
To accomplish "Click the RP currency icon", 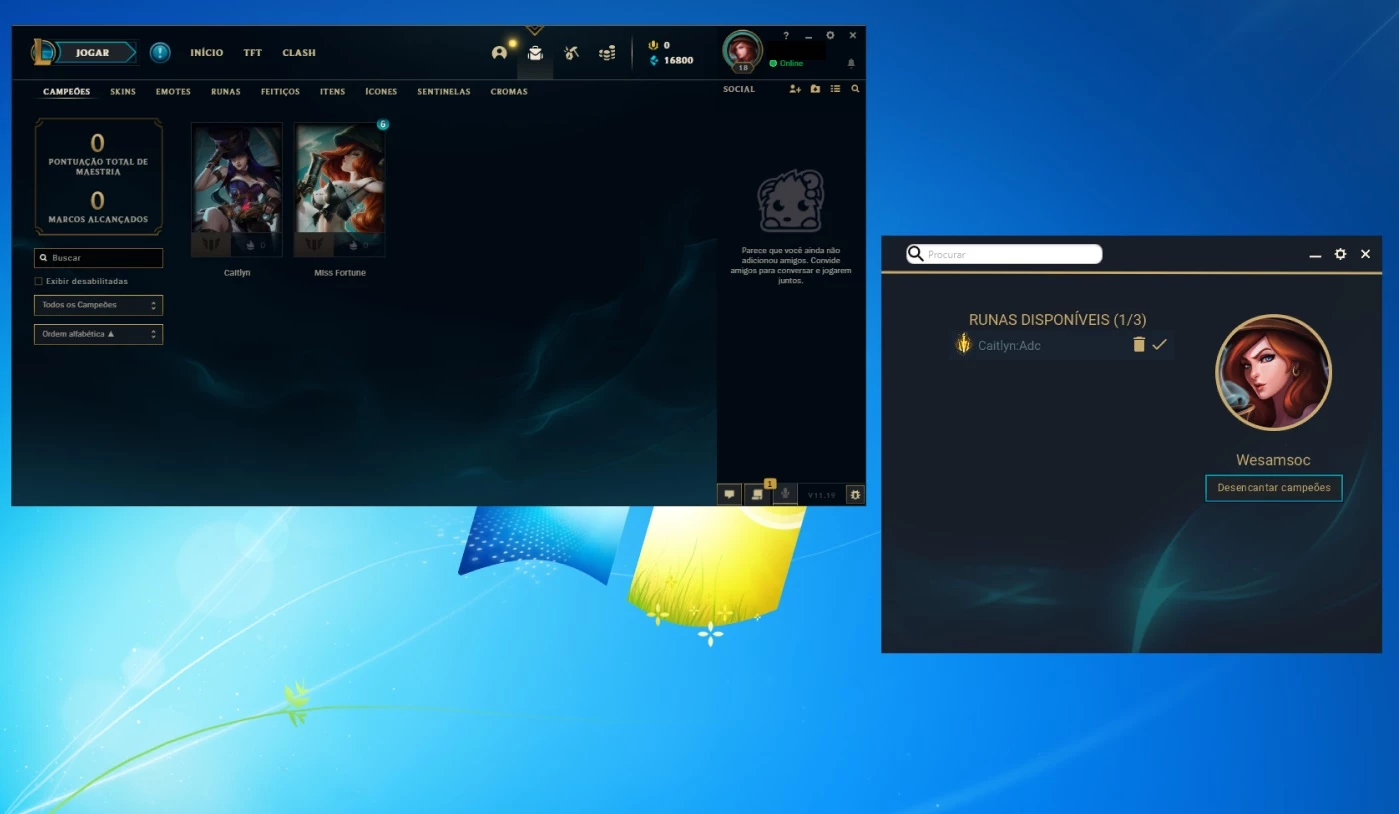I will (654, 45).
